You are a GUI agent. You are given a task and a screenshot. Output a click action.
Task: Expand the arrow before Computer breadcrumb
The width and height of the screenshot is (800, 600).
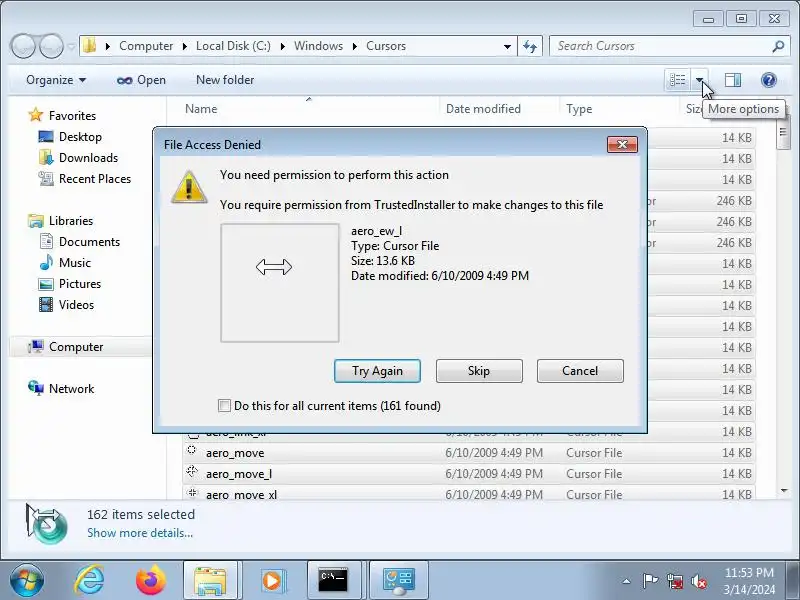(x=108, y=46)
